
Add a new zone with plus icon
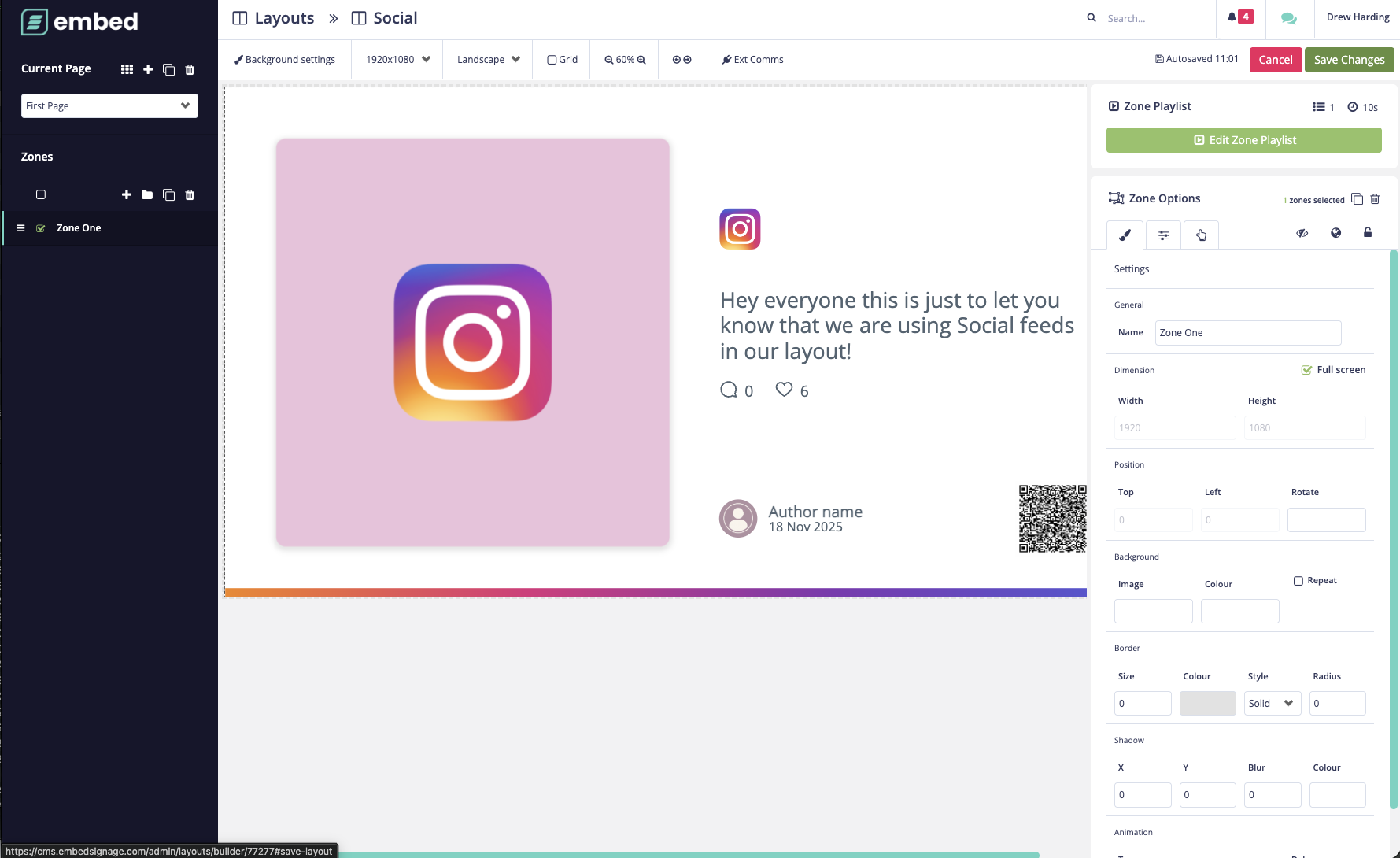(127, 194)
